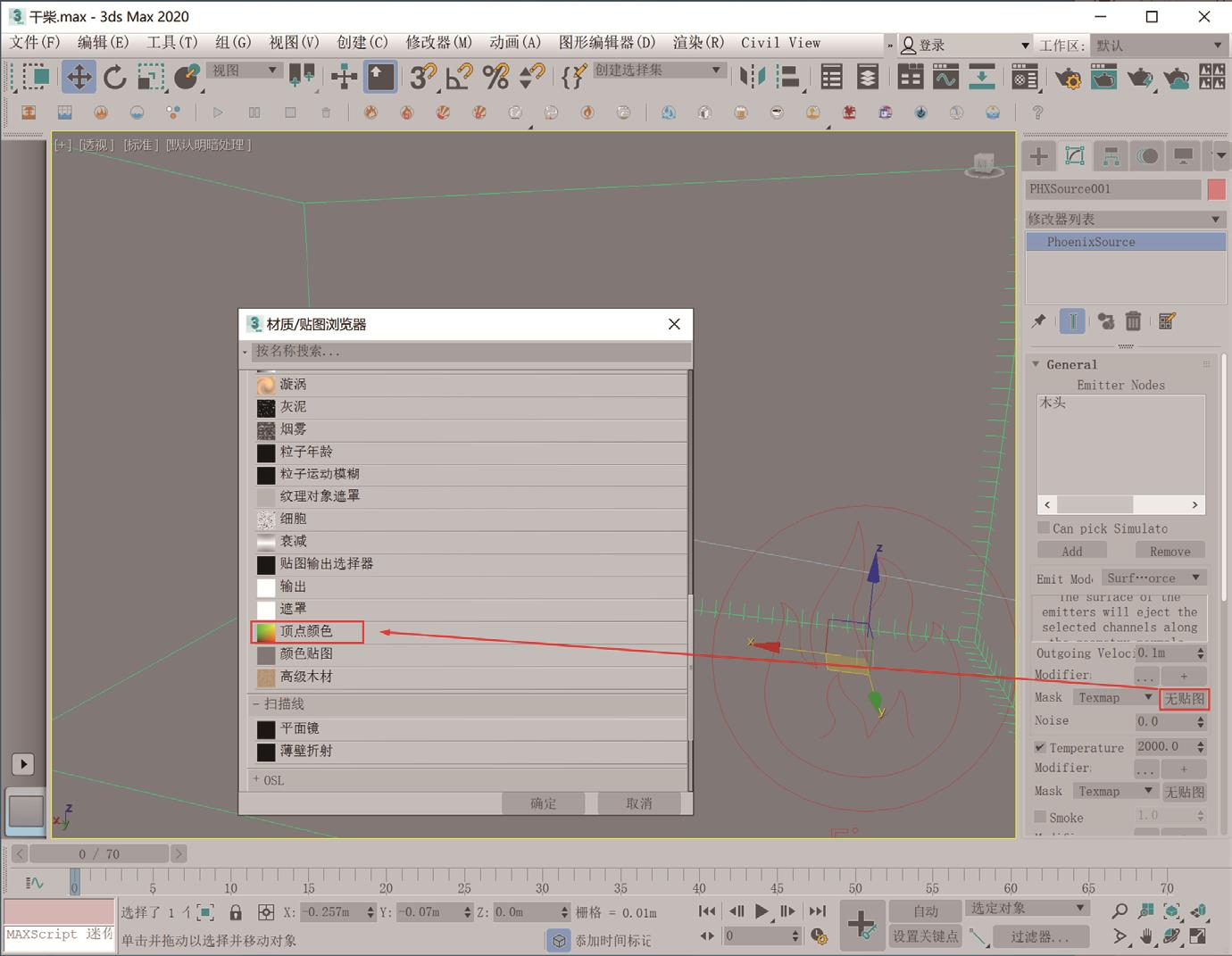Select the Move tool in the toolbar
1232x956 pixels.
79,78
